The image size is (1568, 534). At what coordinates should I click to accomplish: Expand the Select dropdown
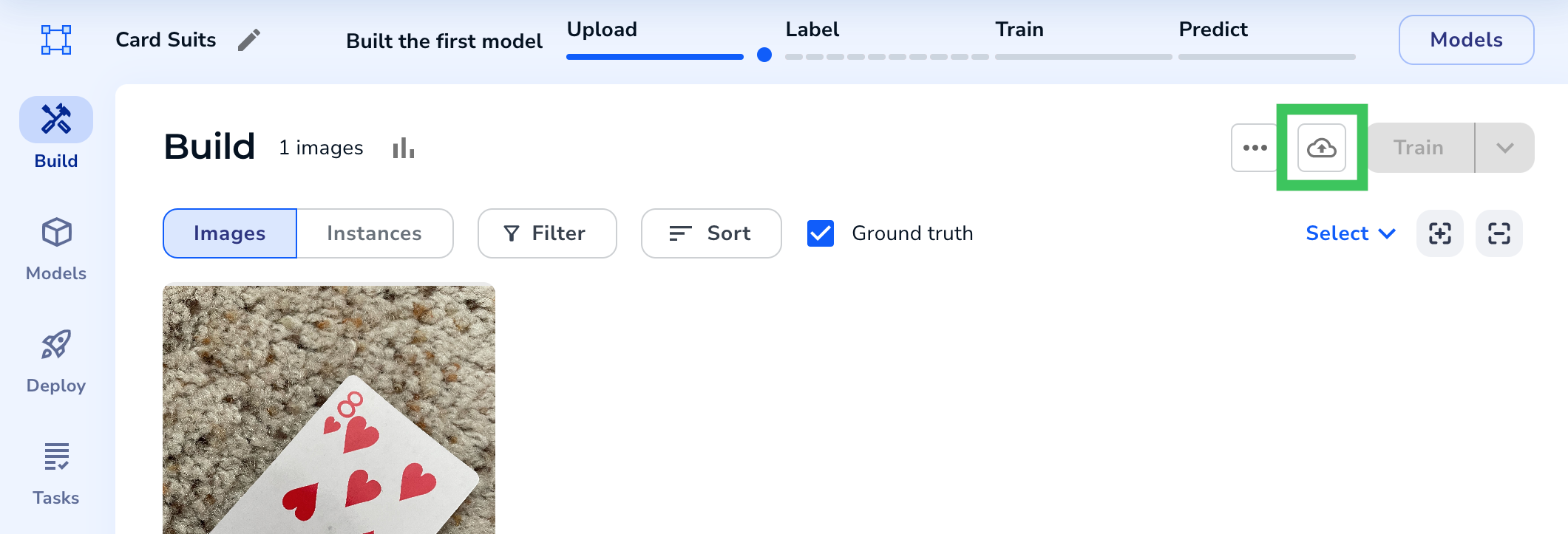click(x=1351, y=233)
